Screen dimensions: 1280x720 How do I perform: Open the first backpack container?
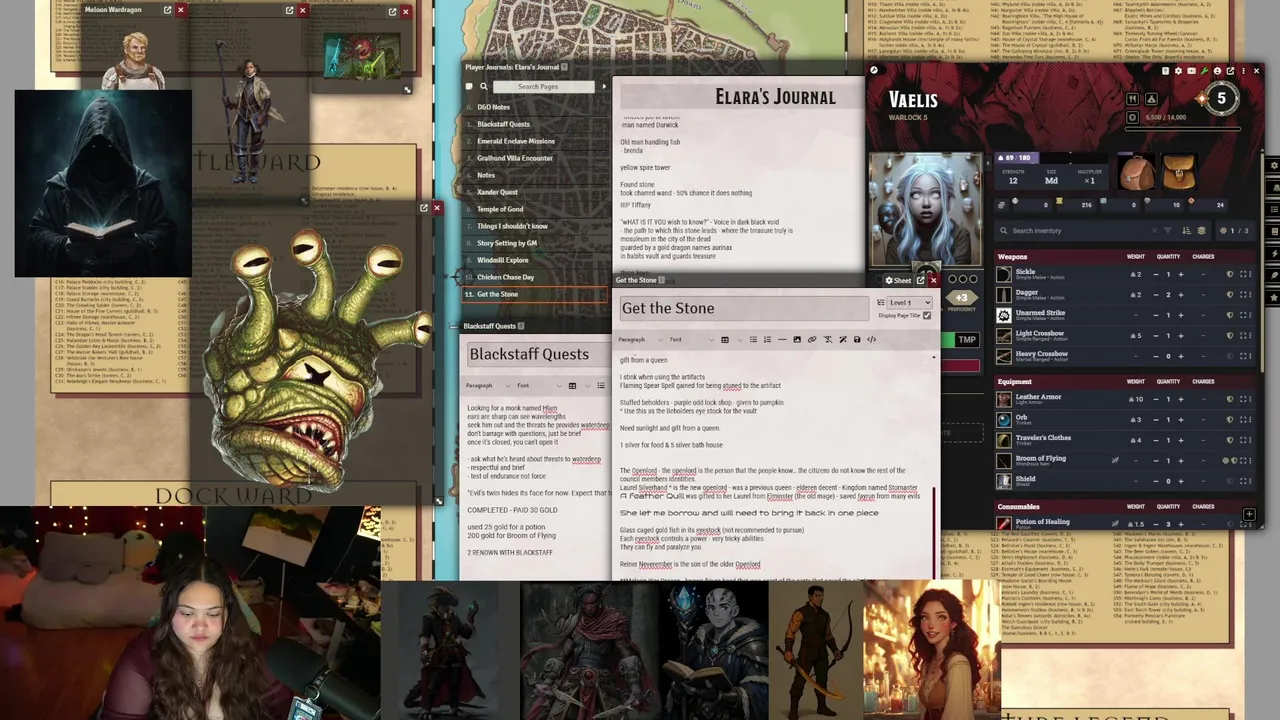(x=1137, y=171)
